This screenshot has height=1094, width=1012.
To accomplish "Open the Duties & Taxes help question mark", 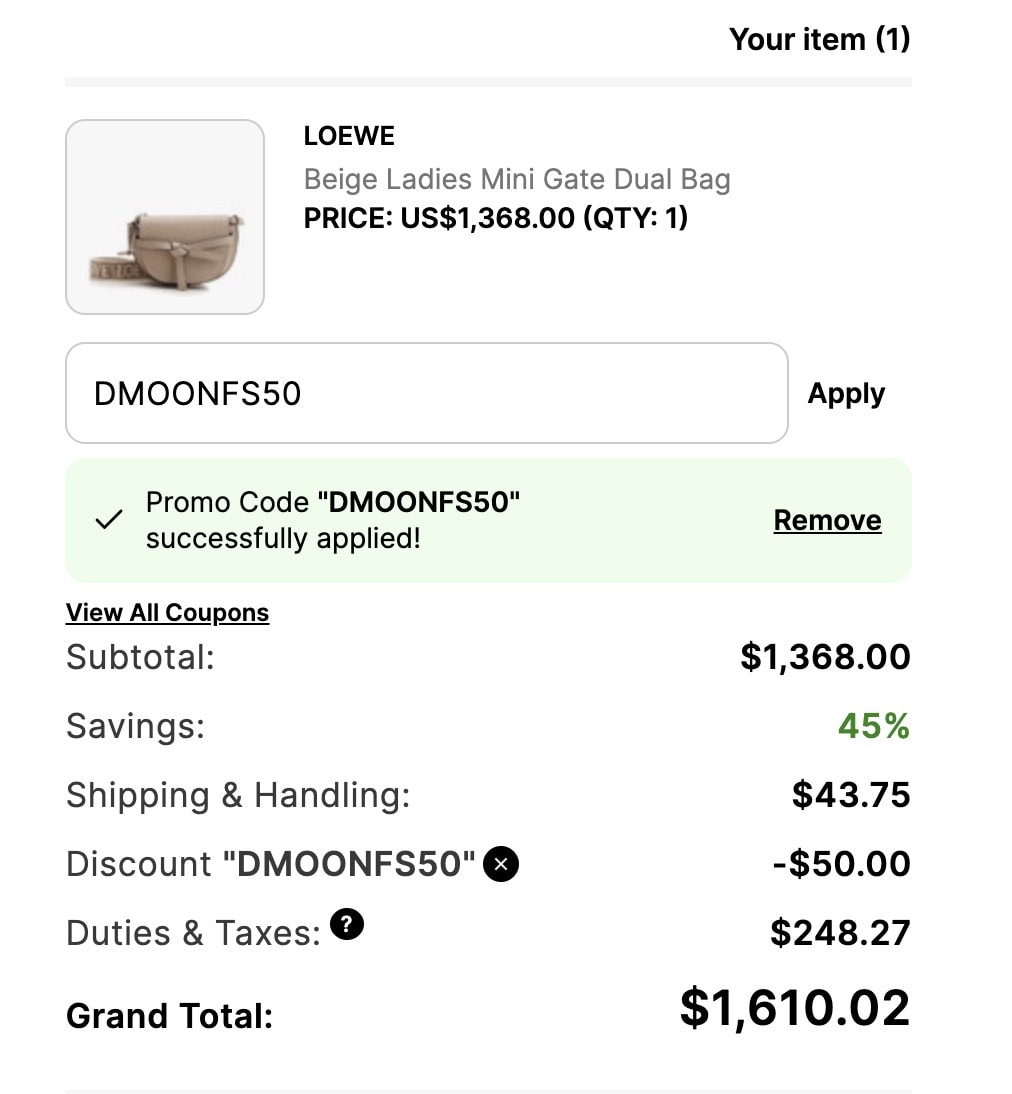I will 347,924.
